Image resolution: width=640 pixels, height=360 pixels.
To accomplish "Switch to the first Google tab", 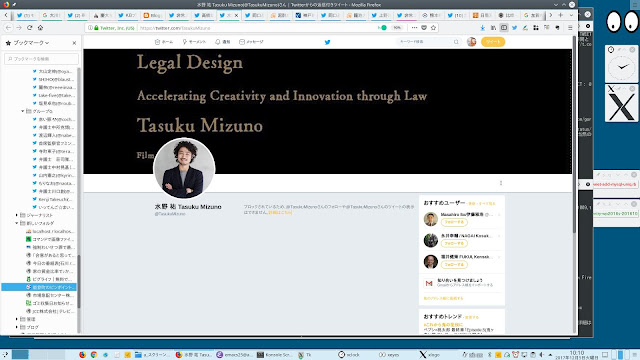I will 51,15.
